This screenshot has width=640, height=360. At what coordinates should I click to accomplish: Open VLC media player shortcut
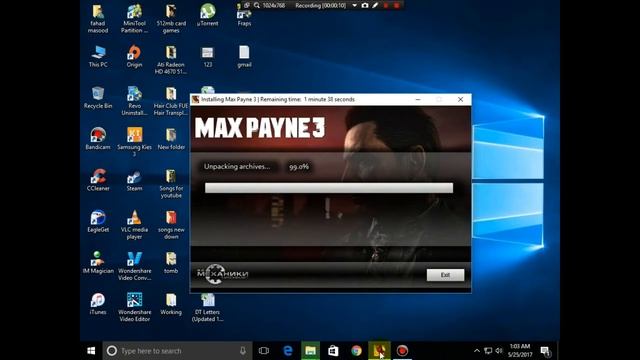click(x=134, y=224)
